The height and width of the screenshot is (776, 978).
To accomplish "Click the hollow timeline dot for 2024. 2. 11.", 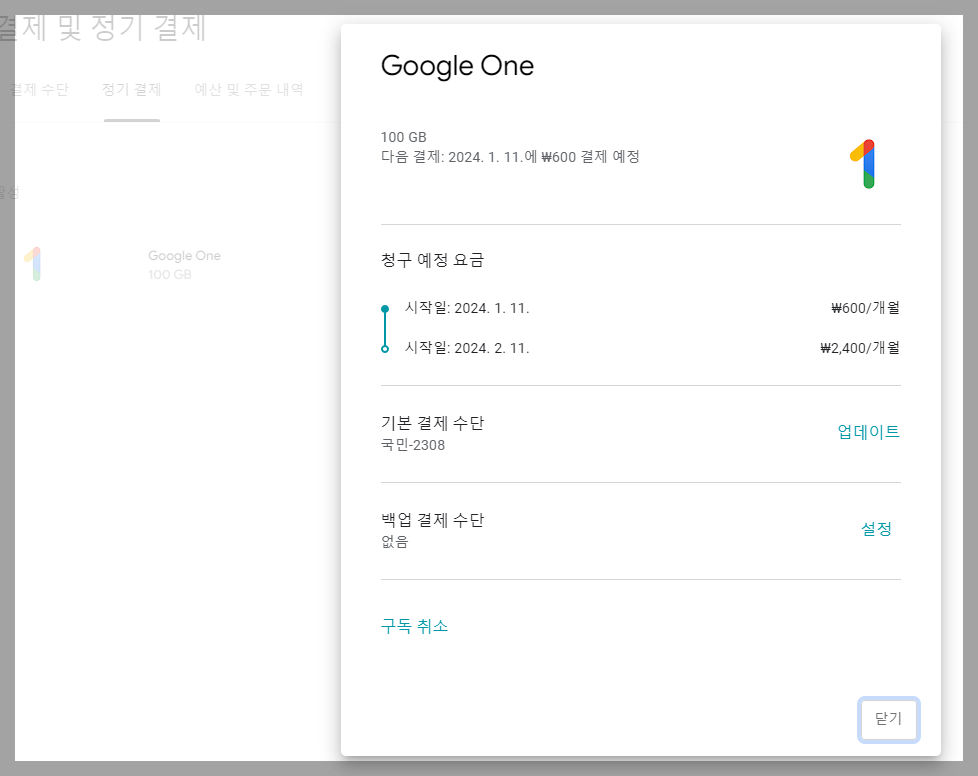I will coord(385,349).
